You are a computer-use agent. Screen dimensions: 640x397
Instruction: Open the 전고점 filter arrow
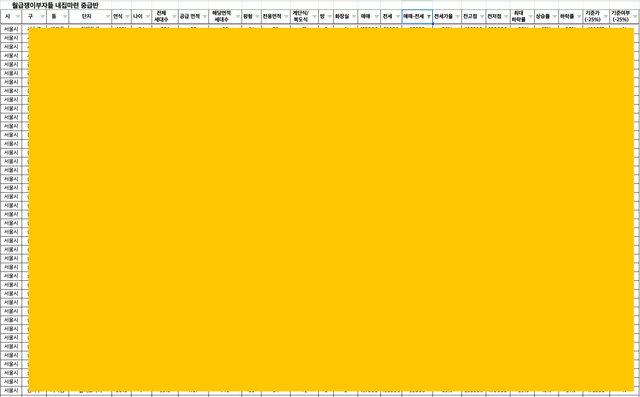tap(482, 17)
